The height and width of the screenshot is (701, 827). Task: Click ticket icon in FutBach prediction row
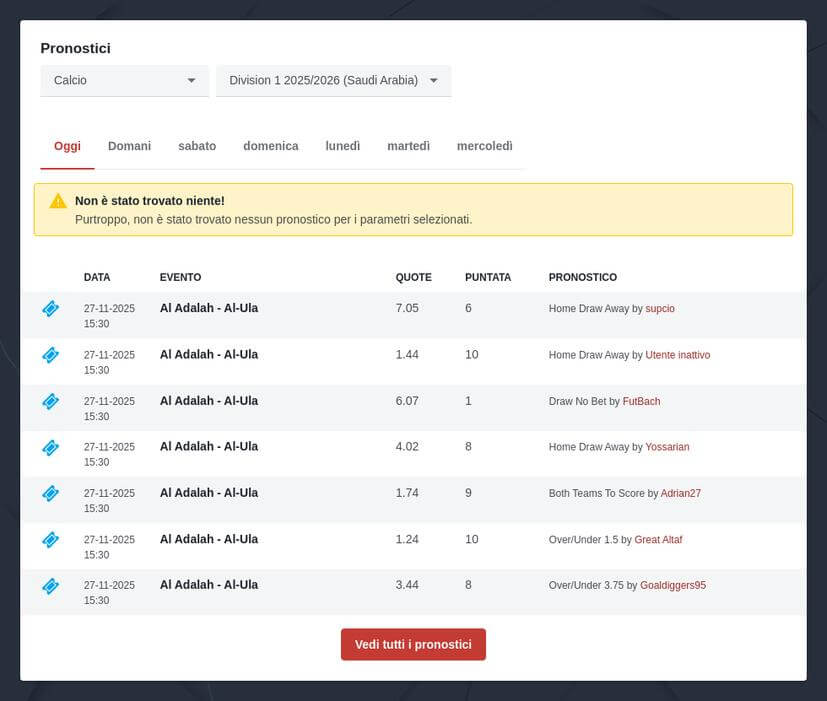click(50, 401)
